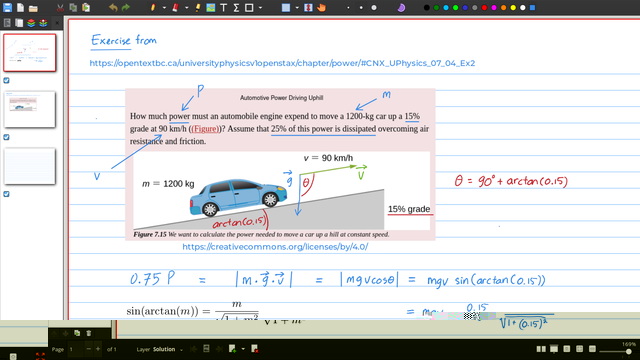This screenshot has width=640, height=360.
Task: Click the delete page icon
Action: [255, 349]
